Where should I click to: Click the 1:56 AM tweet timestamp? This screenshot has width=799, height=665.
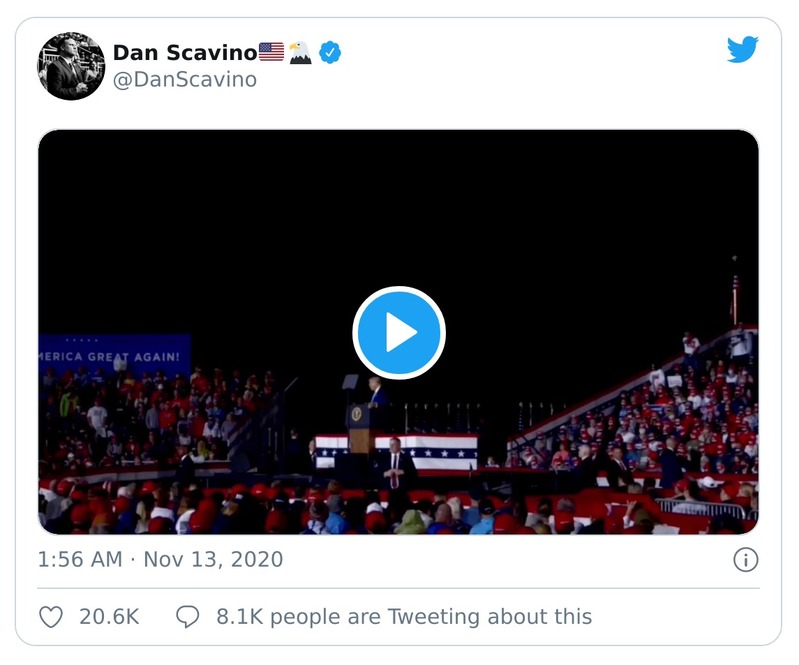pyautogui.click(x=82, y=559)
